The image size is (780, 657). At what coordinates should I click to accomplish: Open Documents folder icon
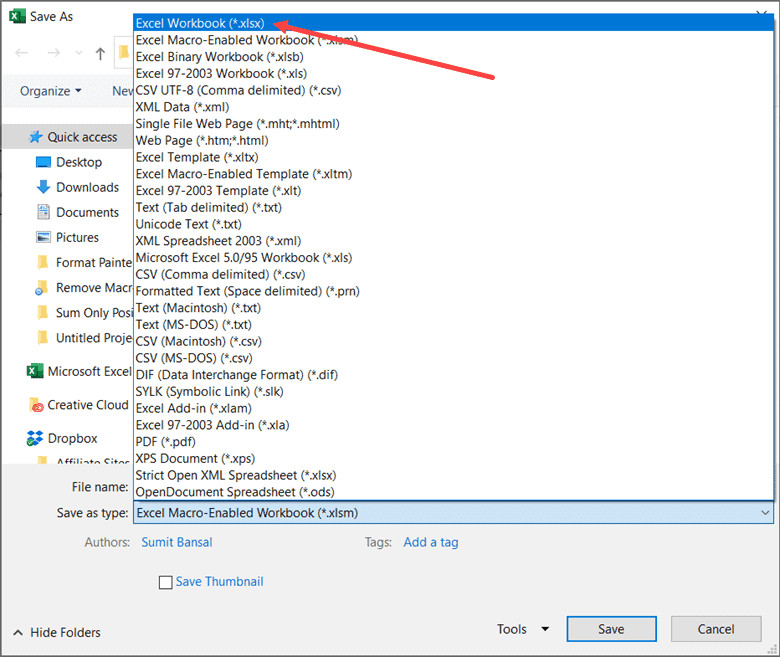(43, 212)
